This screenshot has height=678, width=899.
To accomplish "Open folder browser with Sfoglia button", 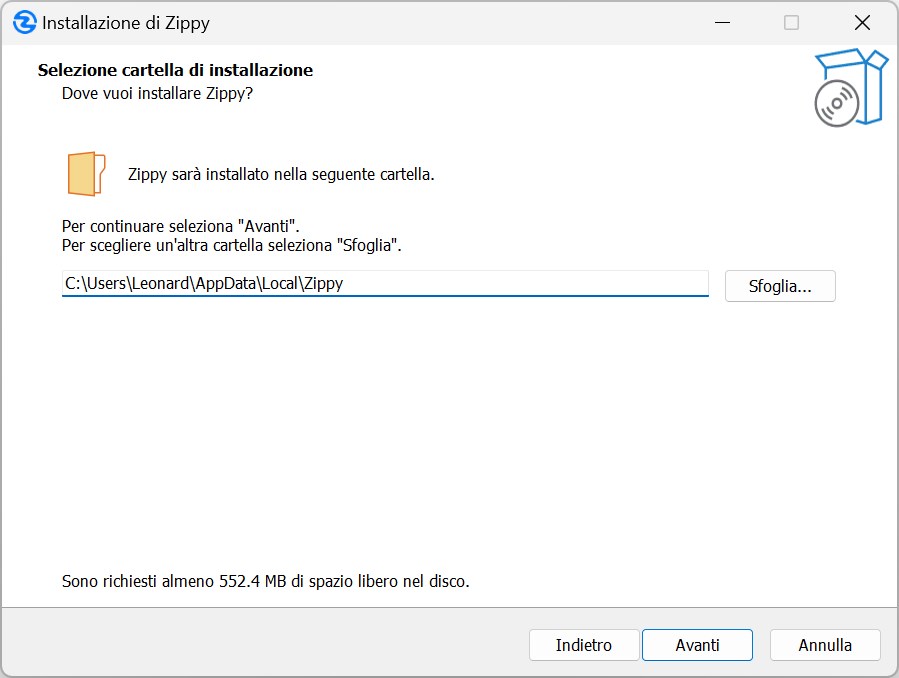I will pyautogui.click(x=779, y=286).
